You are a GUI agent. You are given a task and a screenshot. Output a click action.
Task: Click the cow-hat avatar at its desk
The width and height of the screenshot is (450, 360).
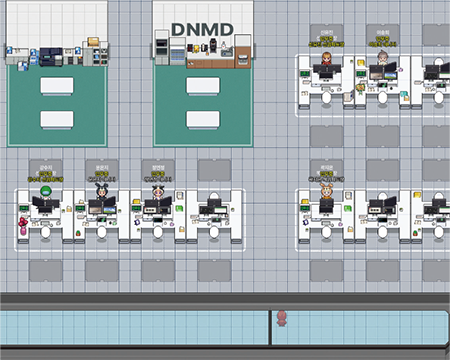point(158,193)
